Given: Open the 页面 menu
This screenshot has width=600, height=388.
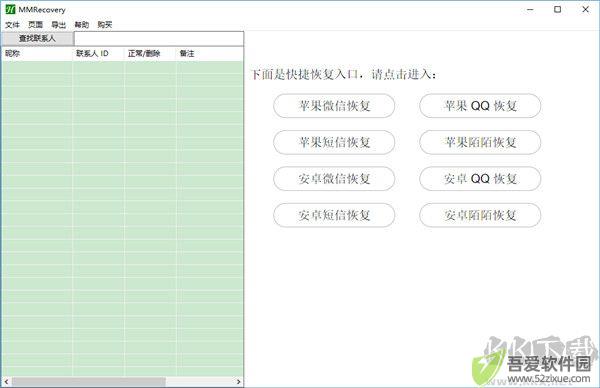Looking at the screenshot, I should pyautogui.click(x=36, y=25).
